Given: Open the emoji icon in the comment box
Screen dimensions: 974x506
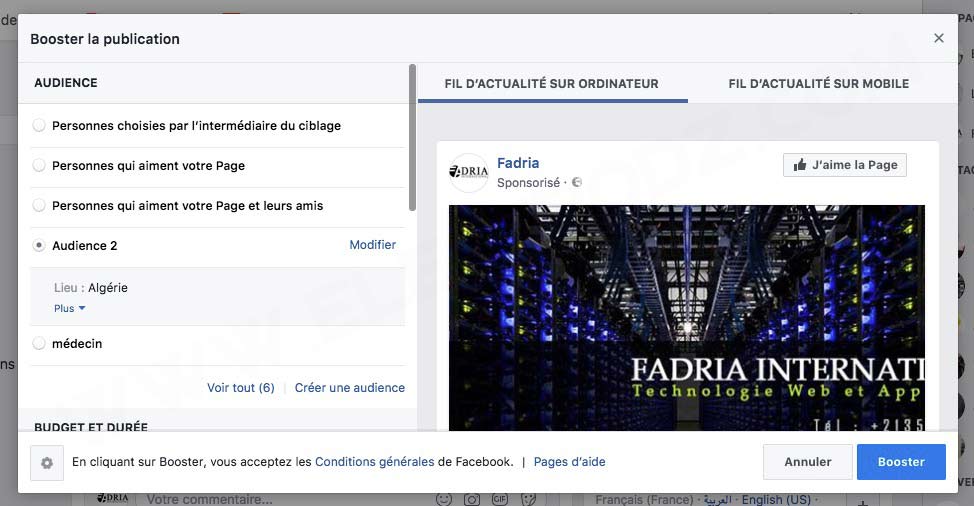Looking at the screenshot, I should [x=444, y=499].
